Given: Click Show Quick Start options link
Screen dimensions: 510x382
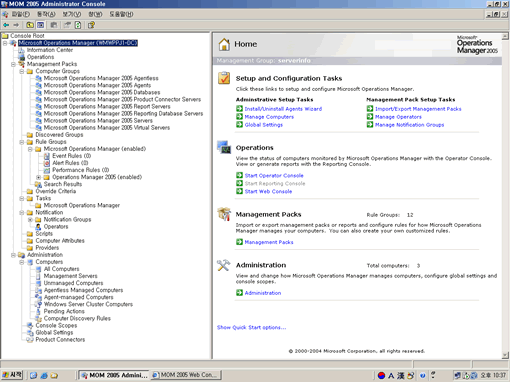Looking at the screenshot, I should (251, 328).
